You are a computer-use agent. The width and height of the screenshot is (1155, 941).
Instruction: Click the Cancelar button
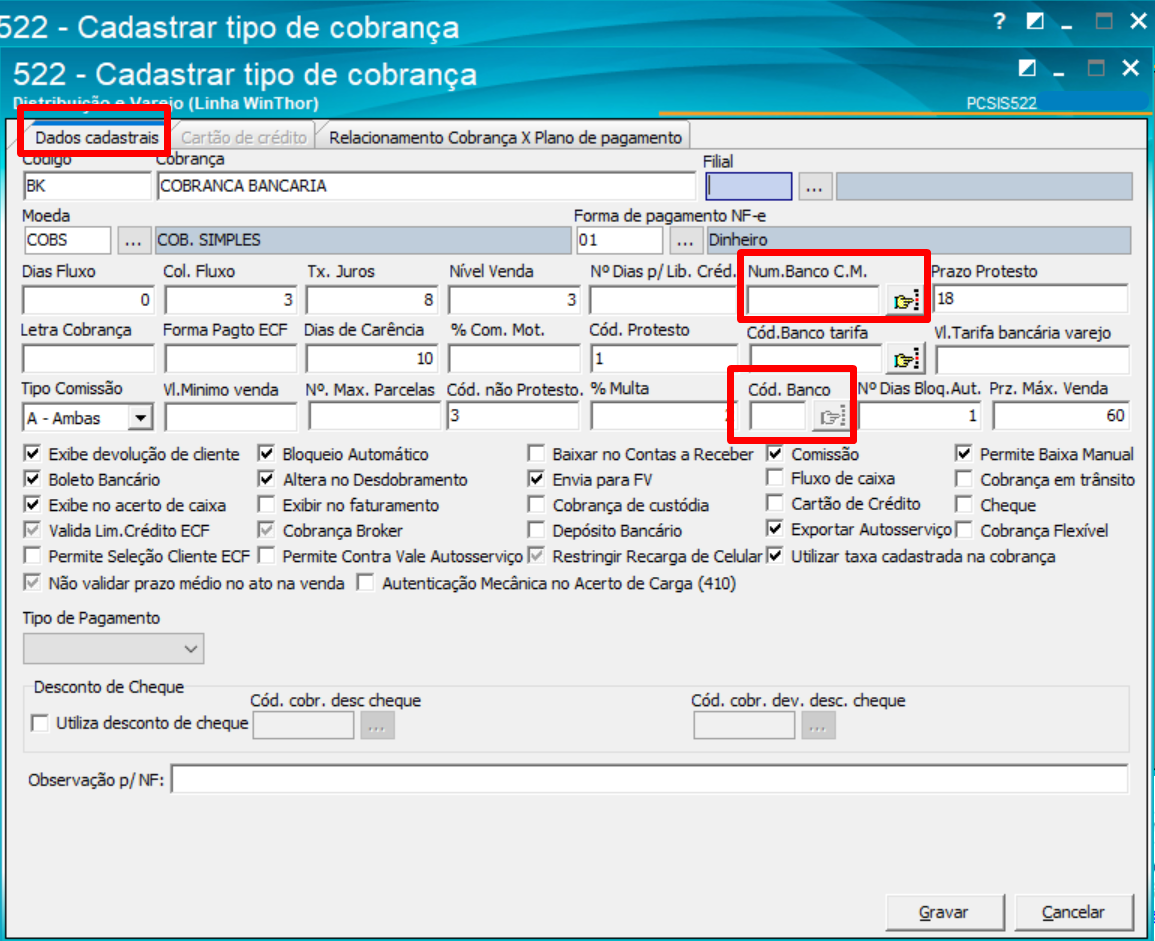point(1073,912)
